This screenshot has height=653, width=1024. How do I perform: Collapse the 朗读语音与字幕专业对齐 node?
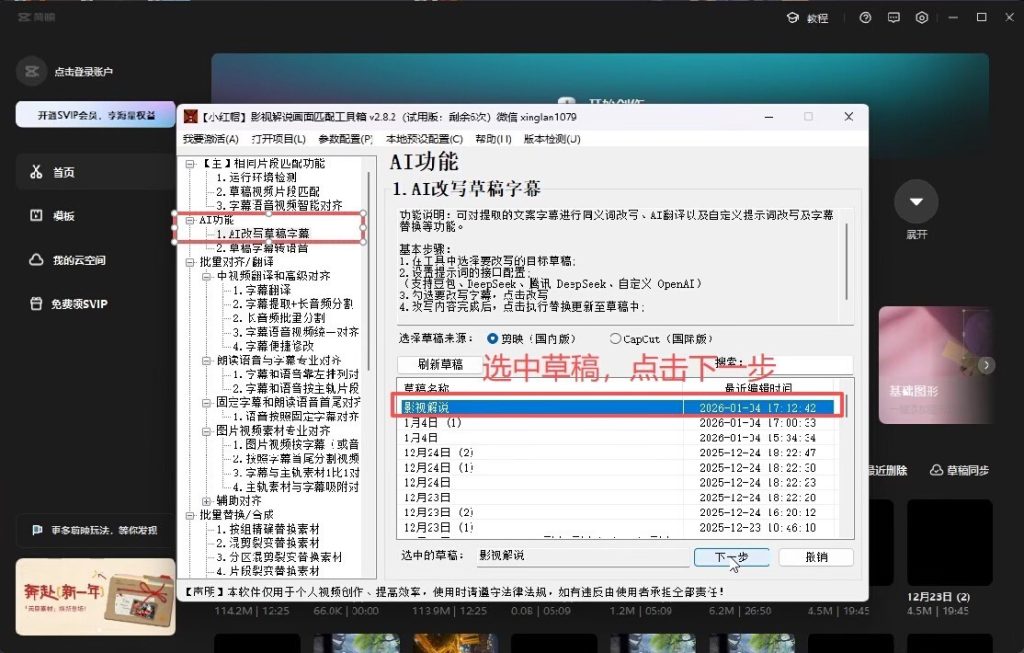tap(206, 360)
